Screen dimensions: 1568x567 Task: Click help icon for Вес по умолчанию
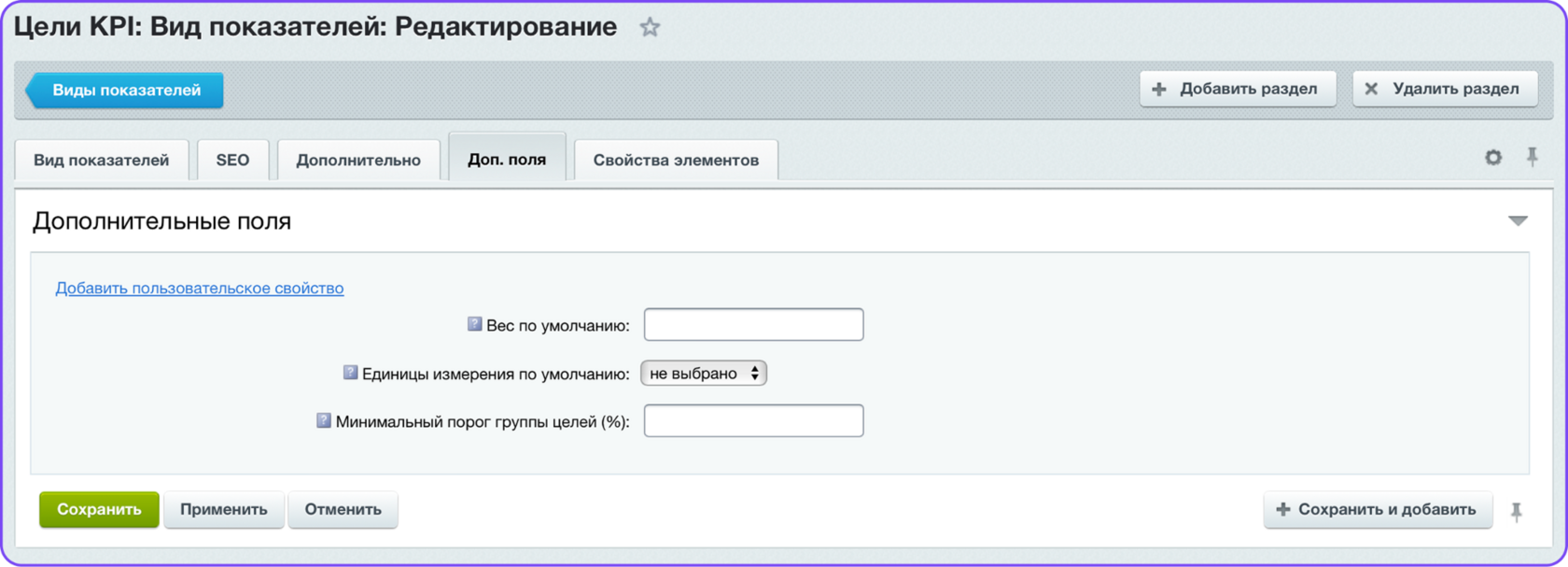click(474, 325)
